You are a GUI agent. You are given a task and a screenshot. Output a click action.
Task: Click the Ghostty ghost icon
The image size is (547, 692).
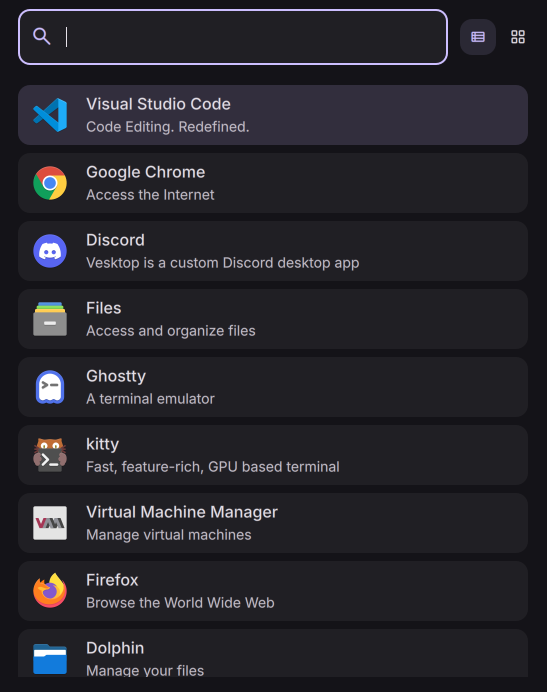[x=50, y=387]
